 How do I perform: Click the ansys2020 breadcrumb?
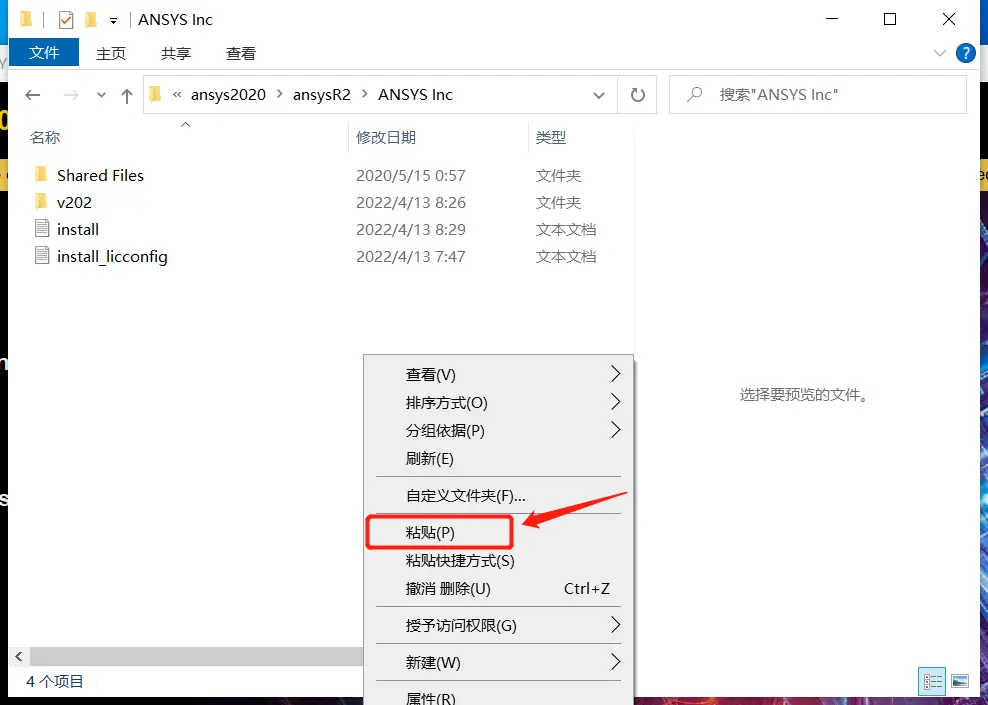pyautogui.click(x=228, y=95)
